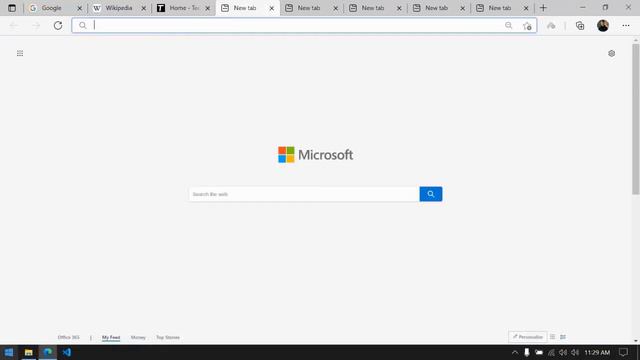Open the vertical tabs action menu
The width and height of the screenshot is (640, 360).
(12, 8)
